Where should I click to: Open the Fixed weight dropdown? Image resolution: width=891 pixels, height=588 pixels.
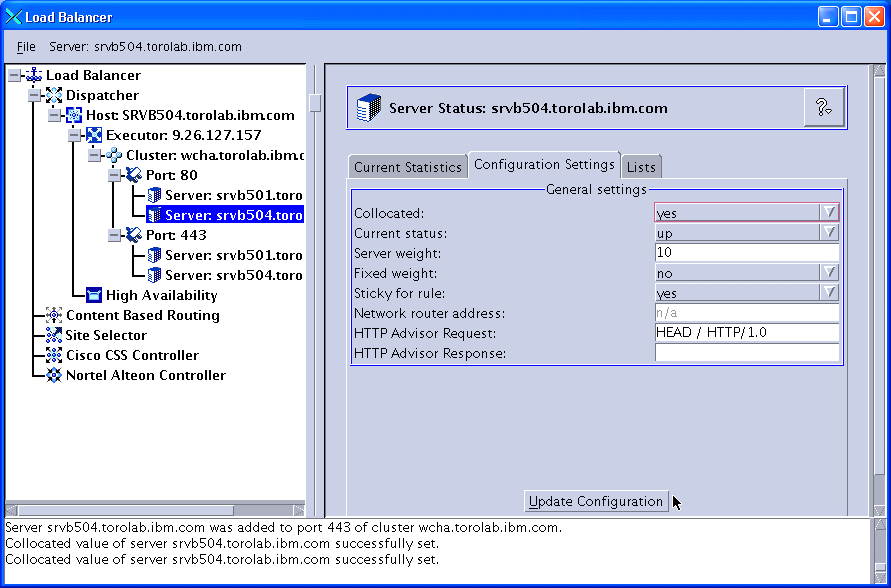point(829,273)
